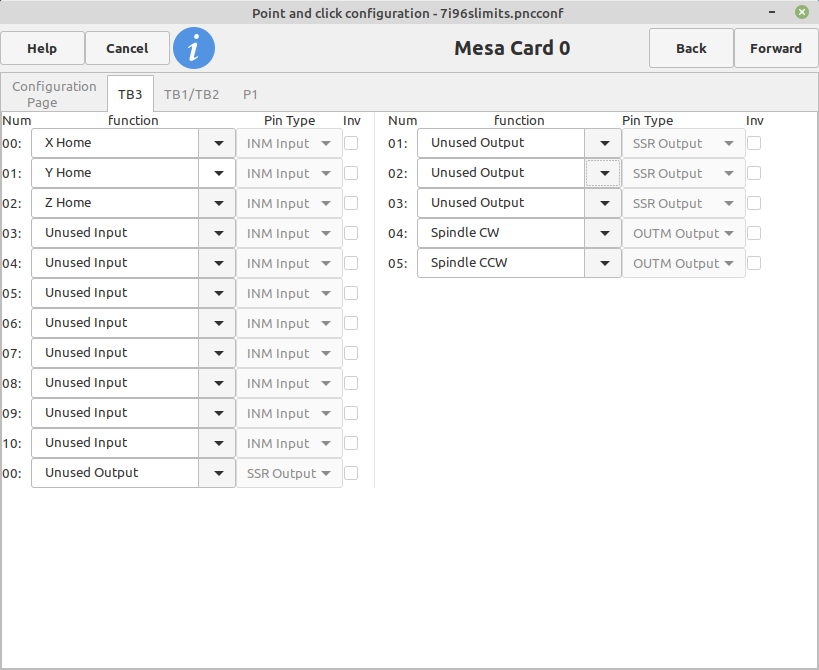
Task: Open the Help button
Action: pos(42,48)
